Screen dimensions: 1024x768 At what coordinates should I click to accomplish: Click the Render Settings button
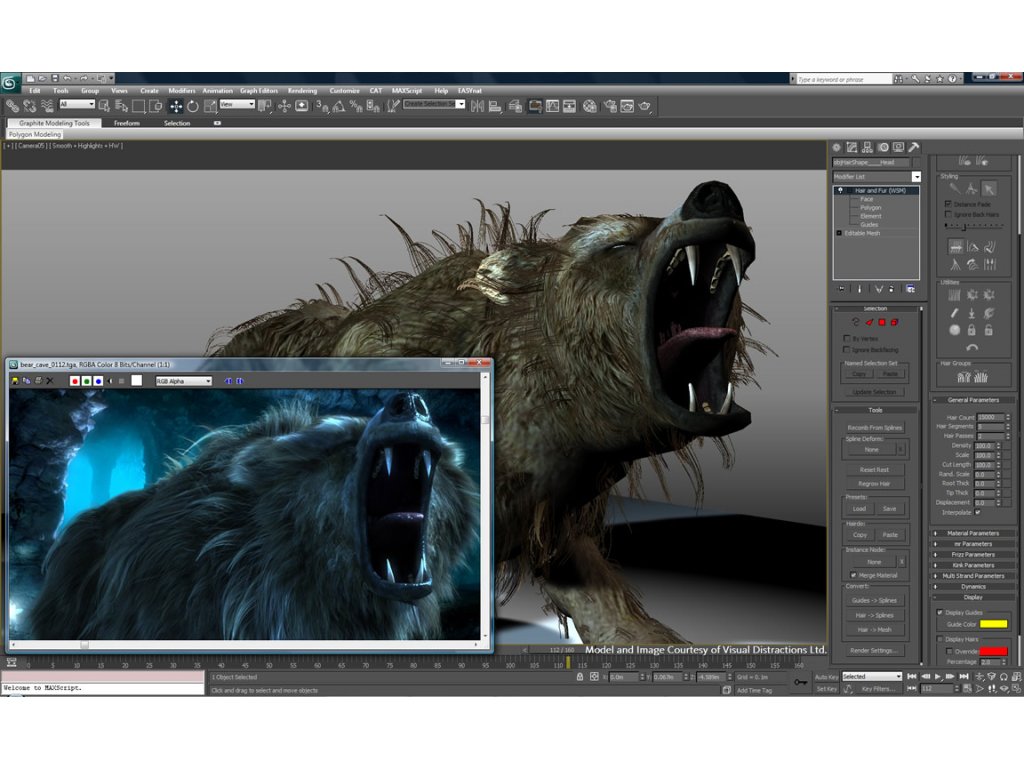874,650
